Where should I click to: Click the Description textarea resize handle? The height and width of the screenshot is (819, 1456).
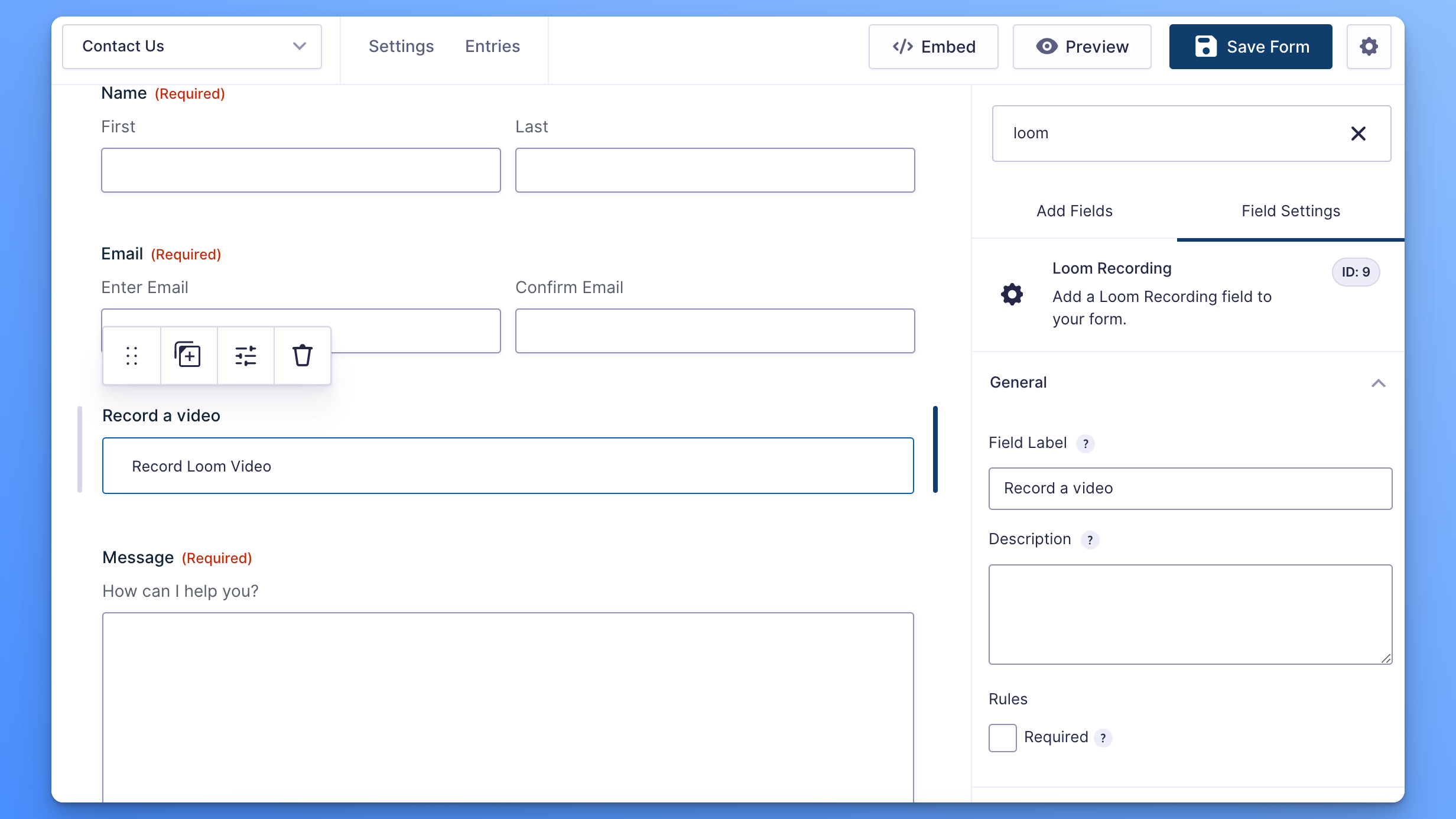click(x=1386, y=658)
